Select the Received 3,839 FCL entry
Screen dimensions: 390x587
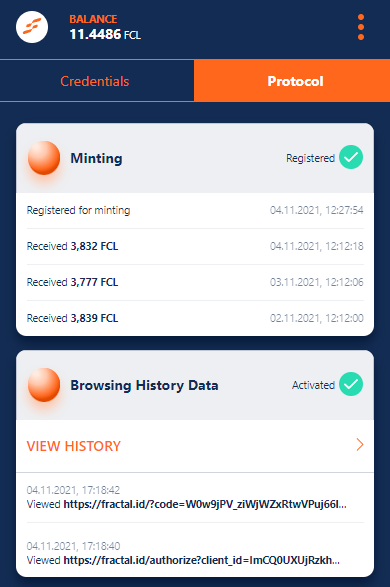click(x=195, y=318)
